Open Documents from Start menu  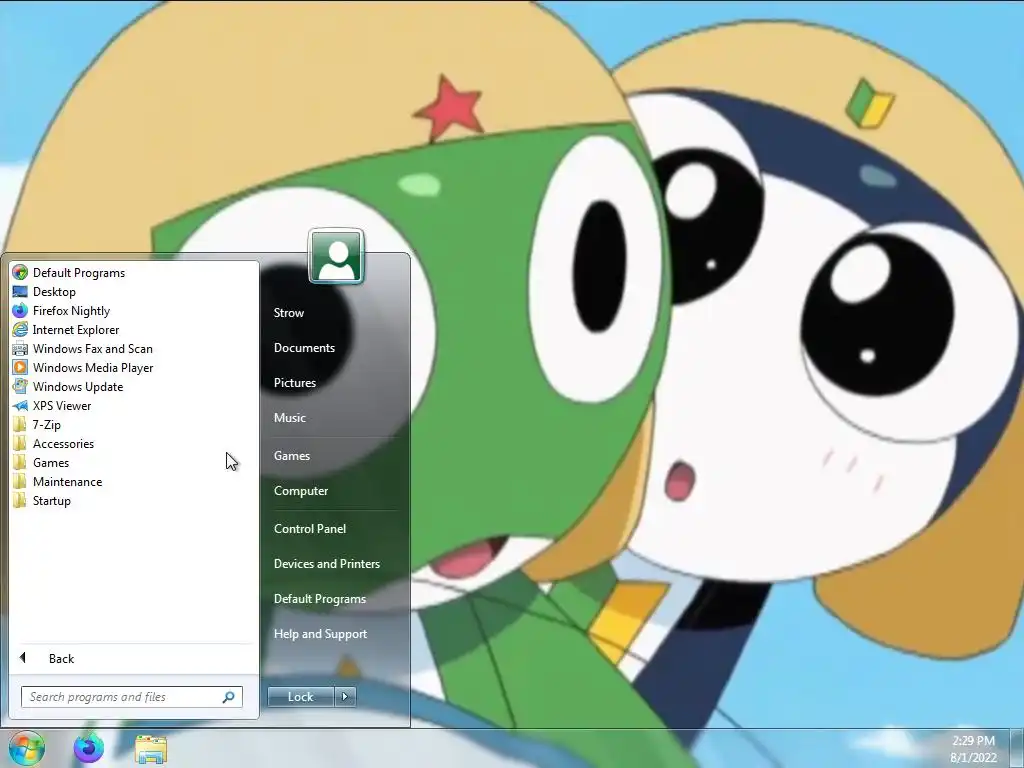click(x=304, y=348)
